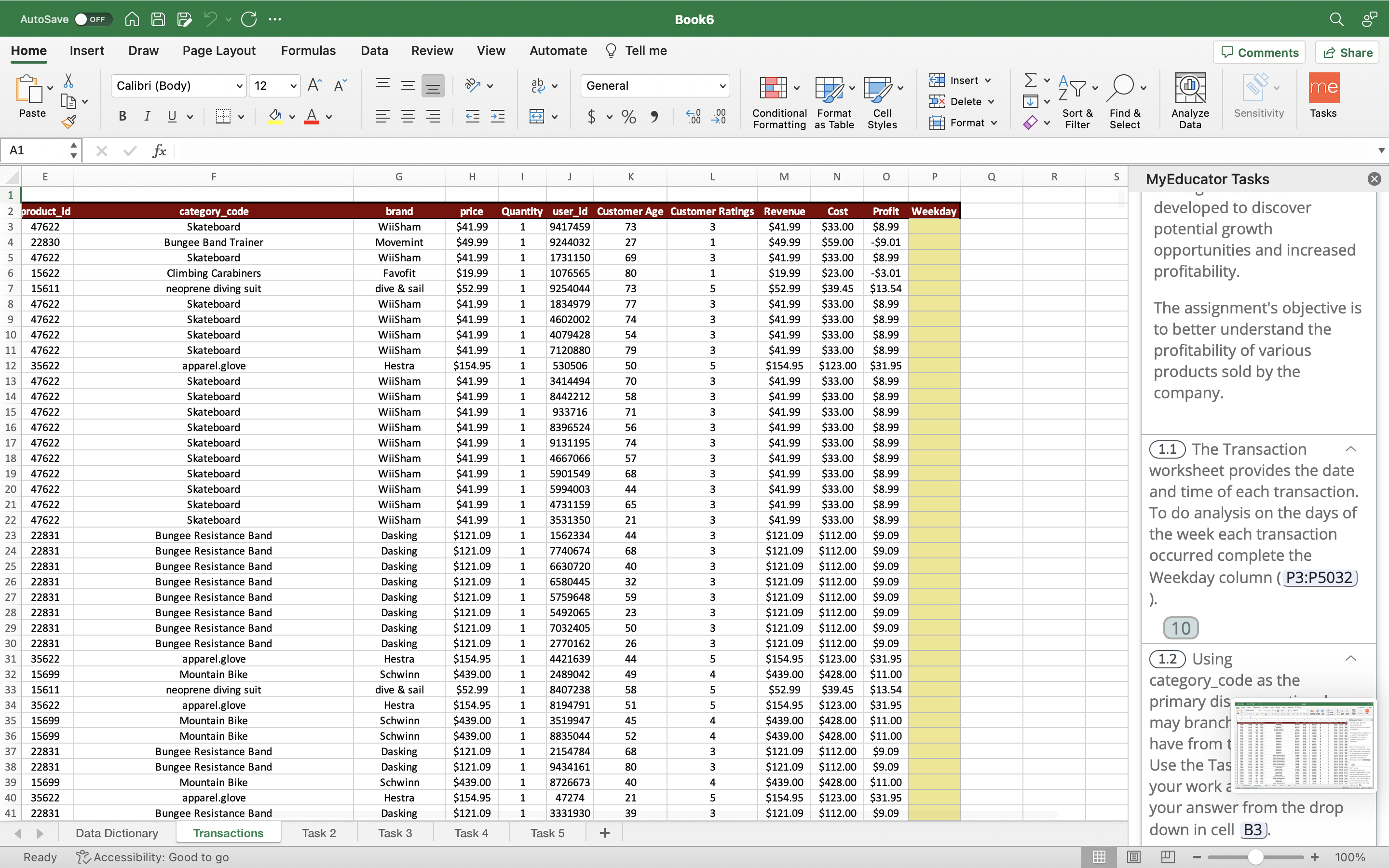The height and width of the screenshot is (868, 1389).
Task: Toggle the AutoSave switch
Action: click(91, 19)
